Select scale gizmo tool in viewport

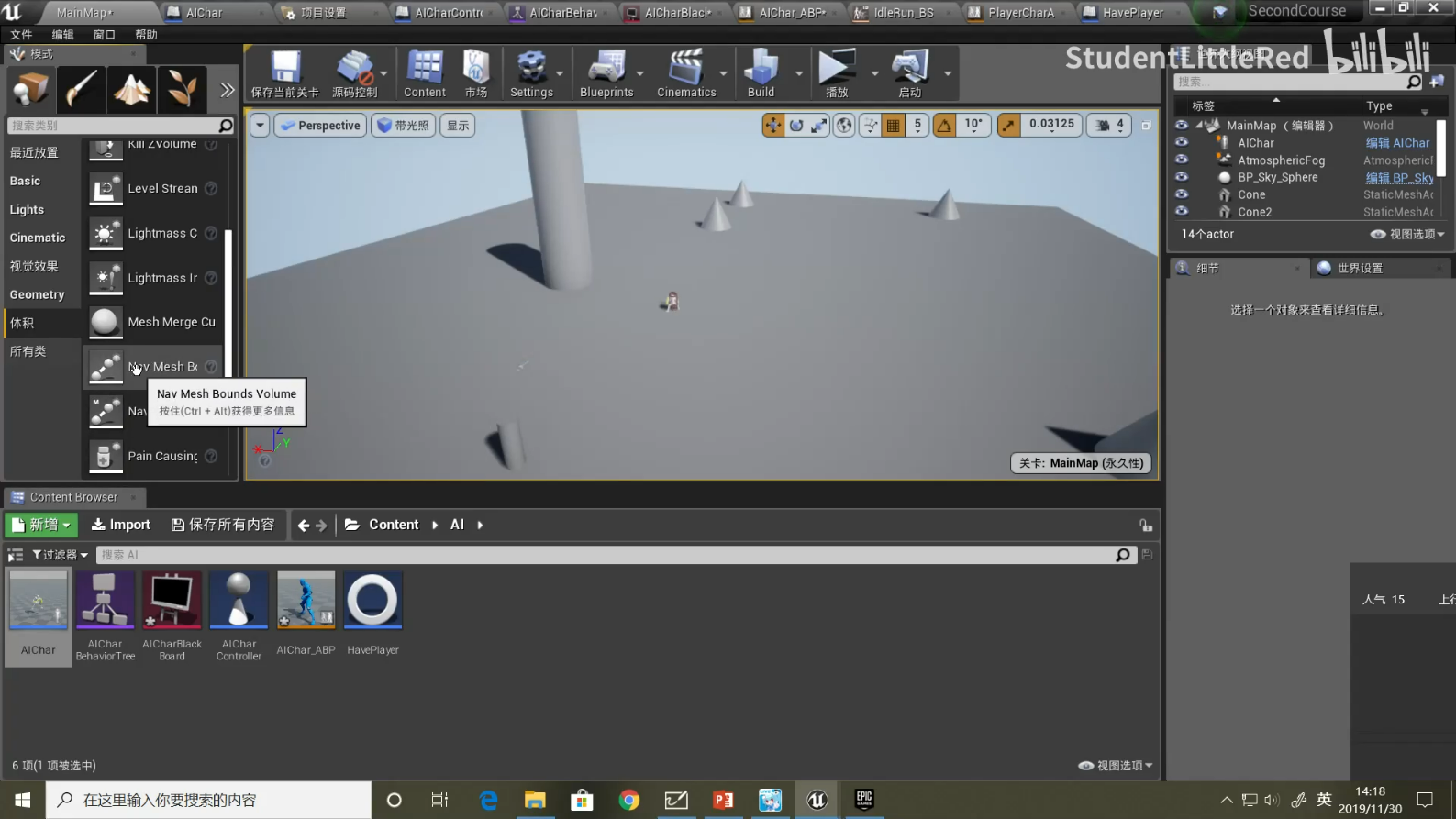click(819, 126)
